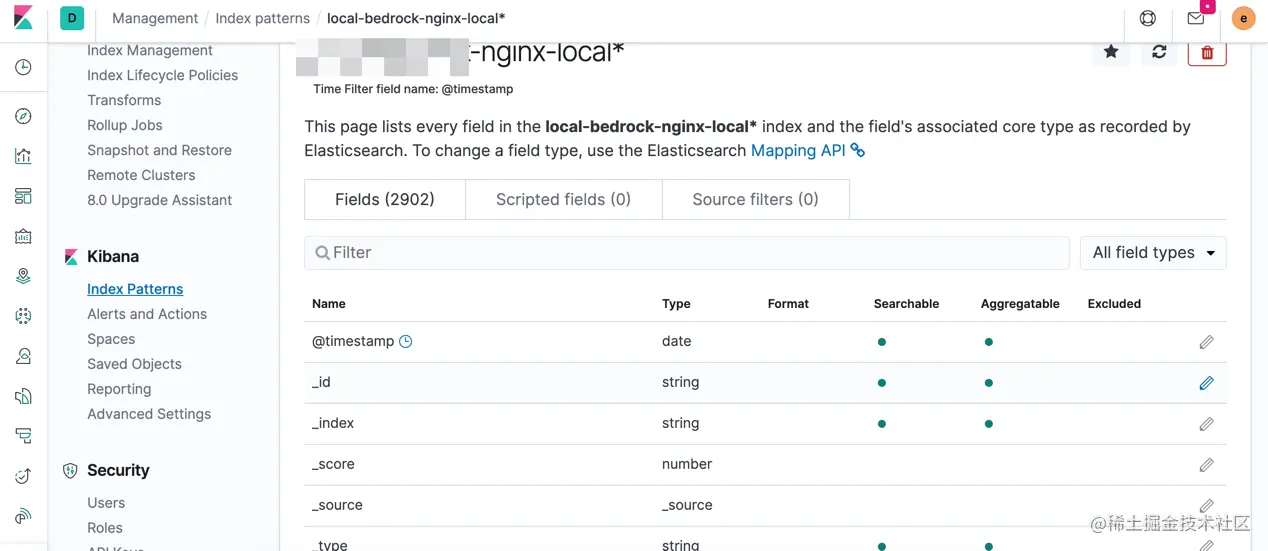The image size is (1268, 551).
Task: Go to Saved Objects in sidebar
Action: 134,364
